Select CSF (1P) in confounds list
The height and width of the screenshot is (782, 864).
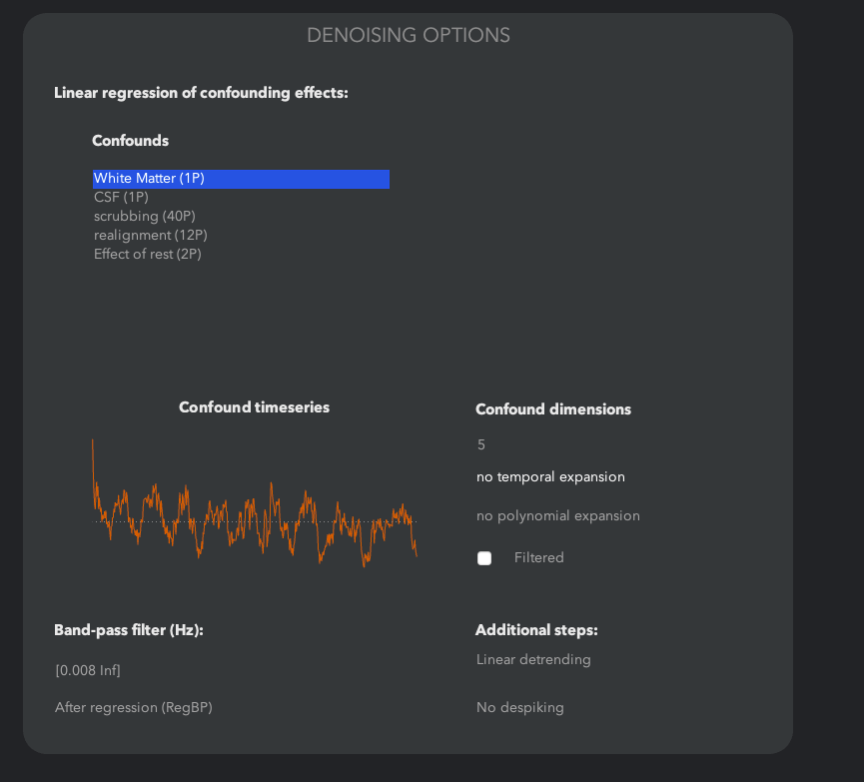(121, 197)
